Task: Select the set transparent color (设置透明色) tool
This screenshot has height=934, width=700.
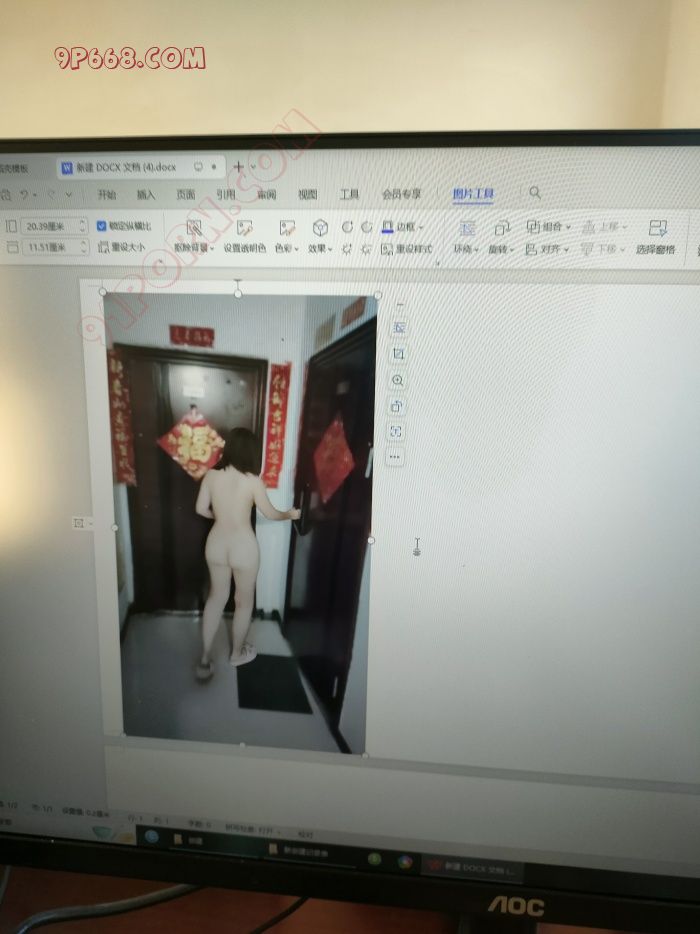Action: (x=244, y=229)
